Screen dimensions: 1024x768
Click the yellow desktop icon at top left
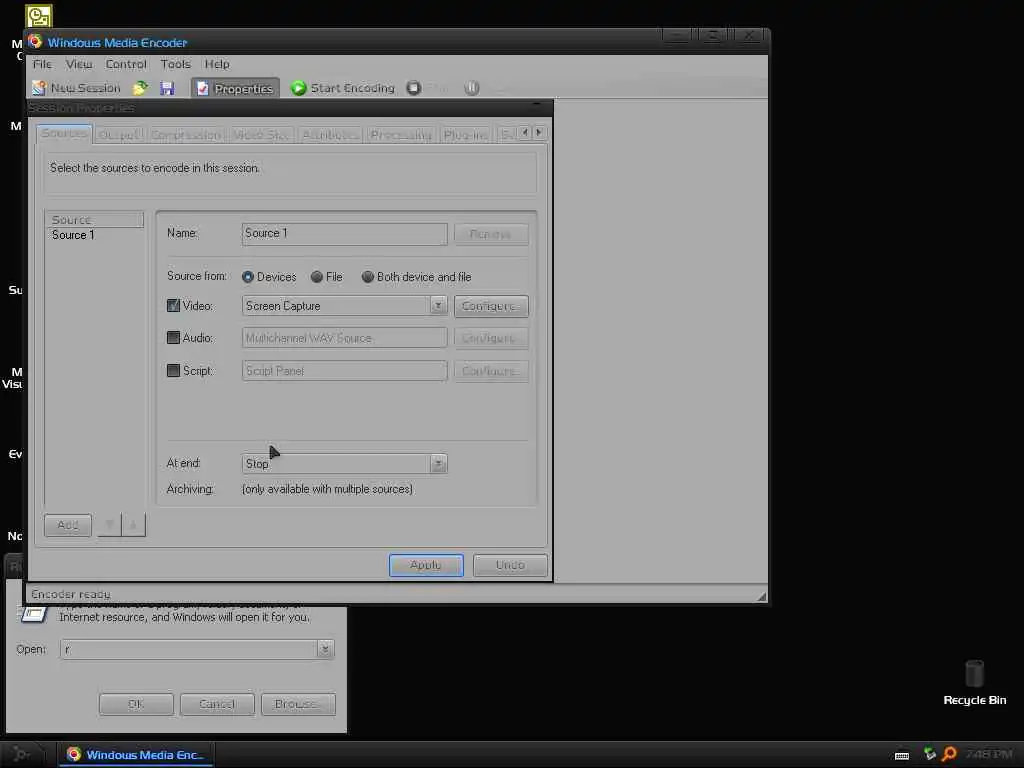[39, 16]
